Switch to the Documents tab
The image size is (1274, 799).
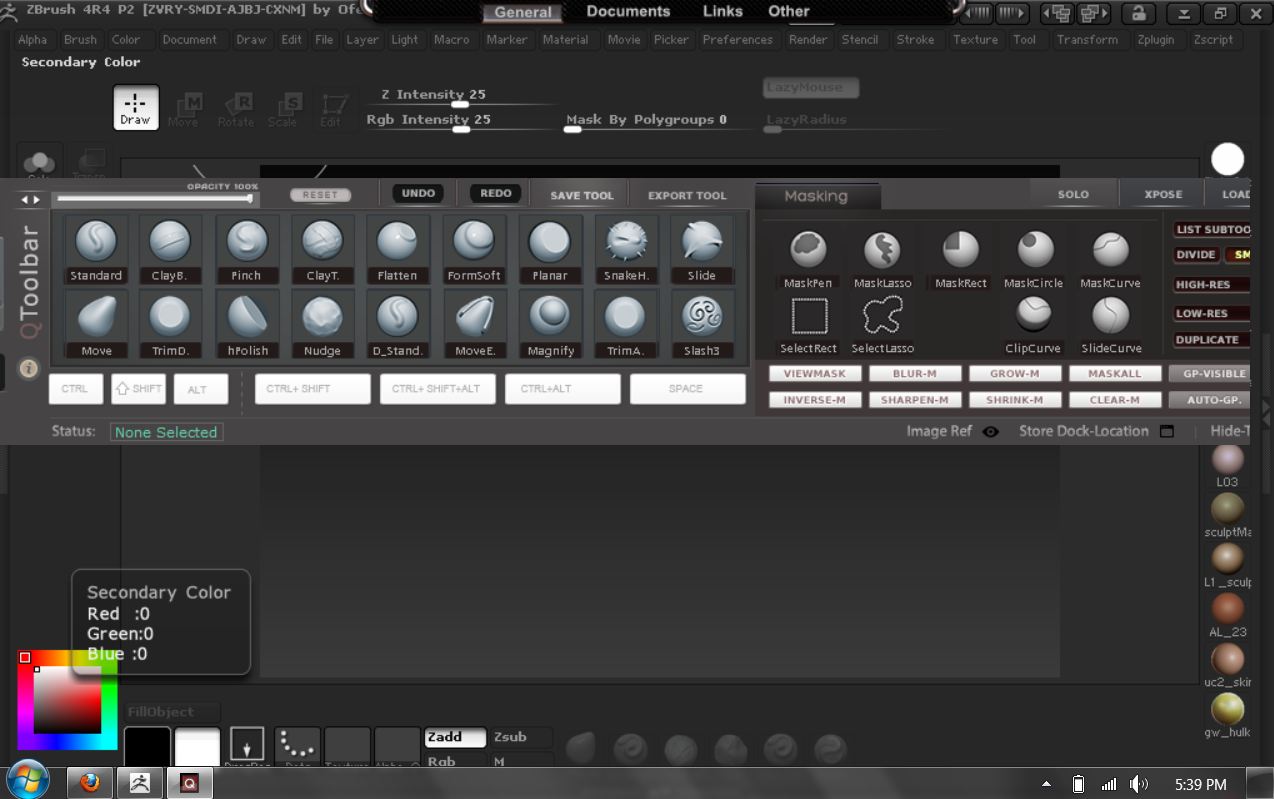coord(628,12)
